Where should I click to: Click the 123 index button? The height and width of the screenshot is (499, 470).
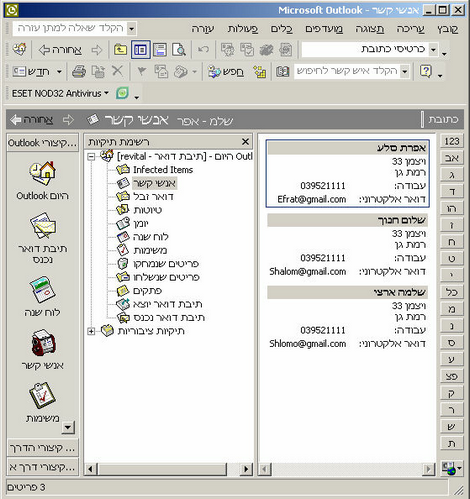452,141
